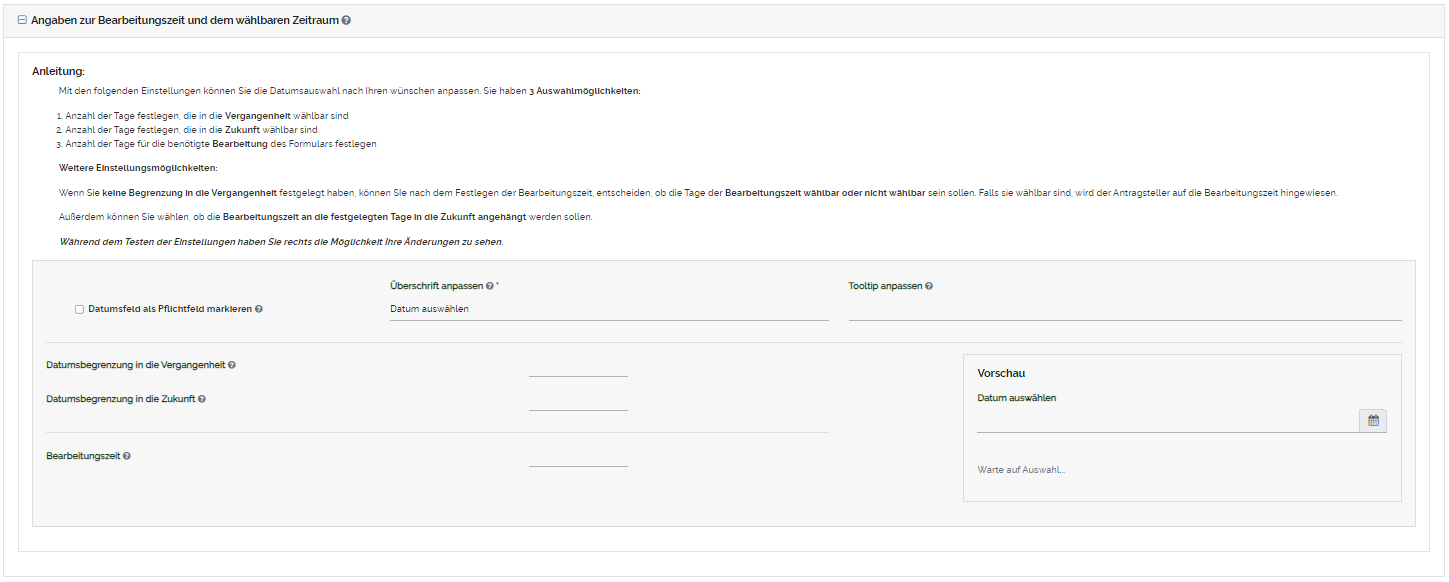This screenshot has height=582, width=1449.
Task: Show help for 'Tooltip anpassen'
Action: 929,286
